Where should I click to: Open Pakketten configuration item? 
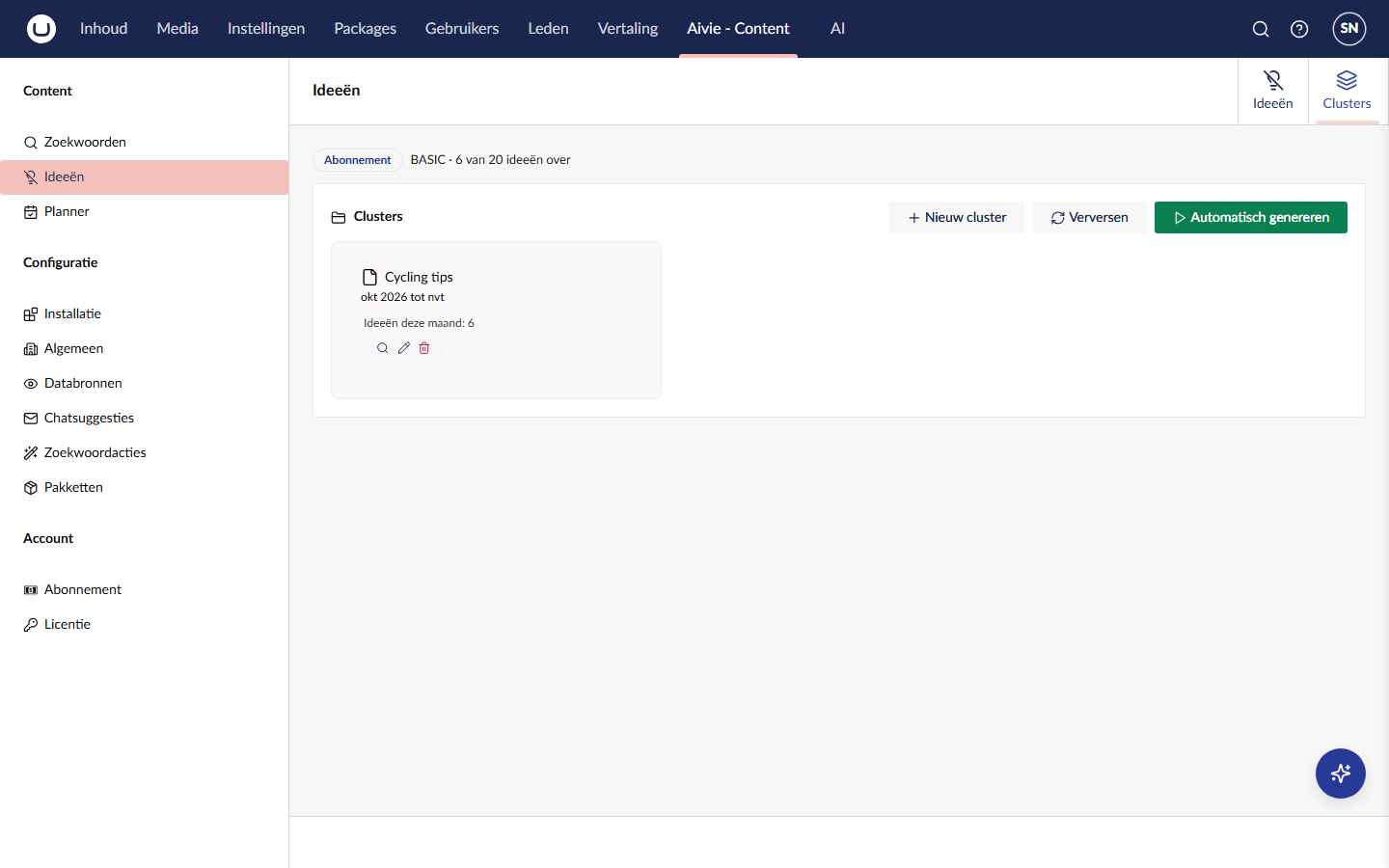click(145, 488)
